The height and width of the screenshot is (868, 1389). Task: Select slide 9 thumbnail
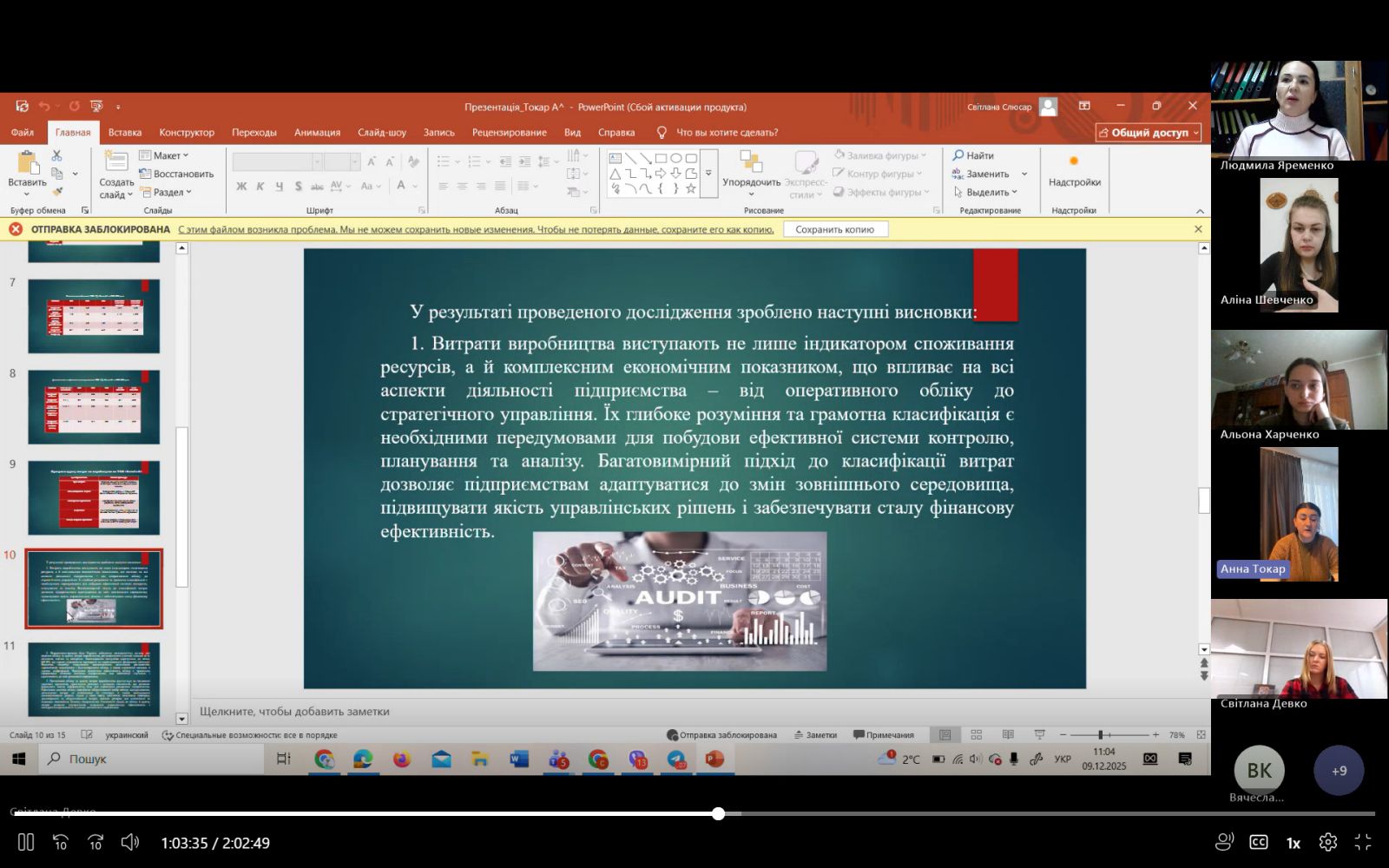pos(94,497)
